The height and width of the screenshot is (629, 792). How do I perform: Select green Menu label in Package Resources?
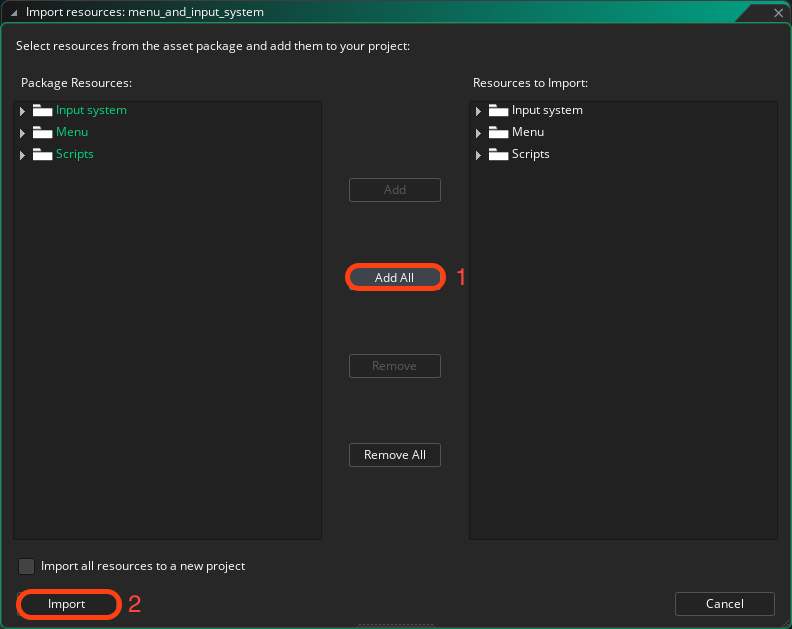(x=72, y=132)
